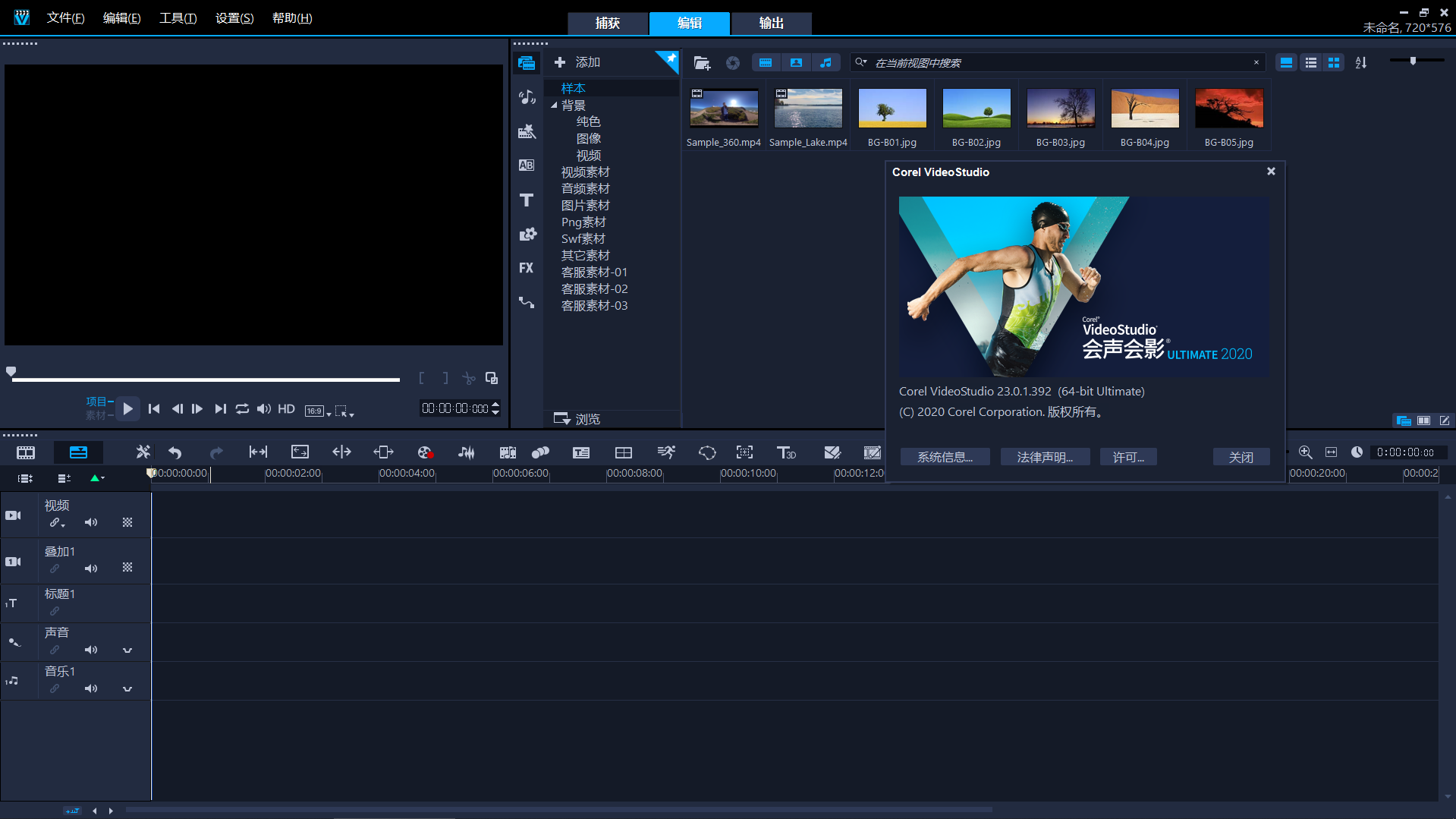
Task: Open the 编辑(E) menu
Action: click(122, 18)
